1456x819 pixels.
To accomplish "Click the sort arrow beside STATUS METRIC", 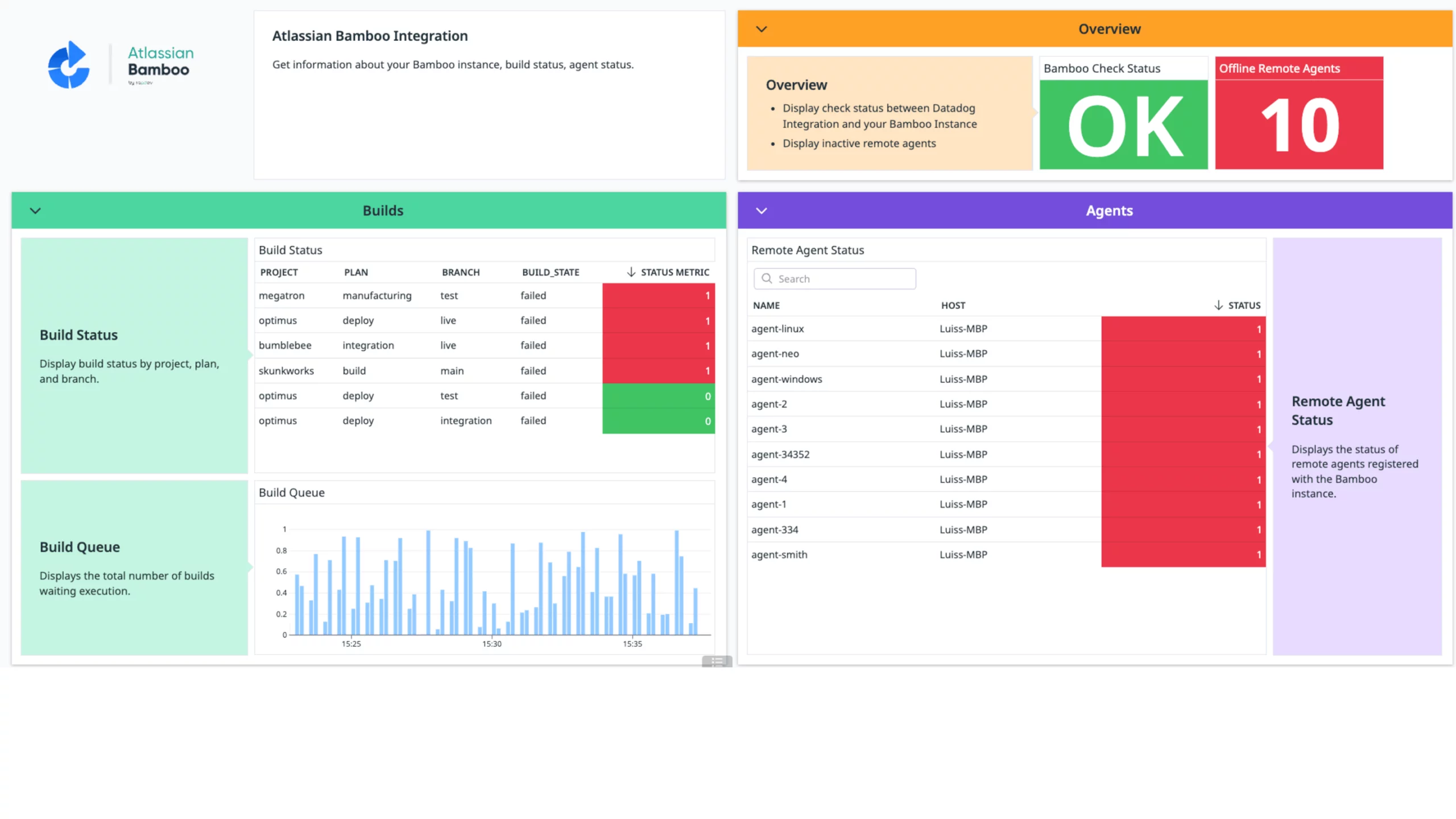I will click(631, 272).
